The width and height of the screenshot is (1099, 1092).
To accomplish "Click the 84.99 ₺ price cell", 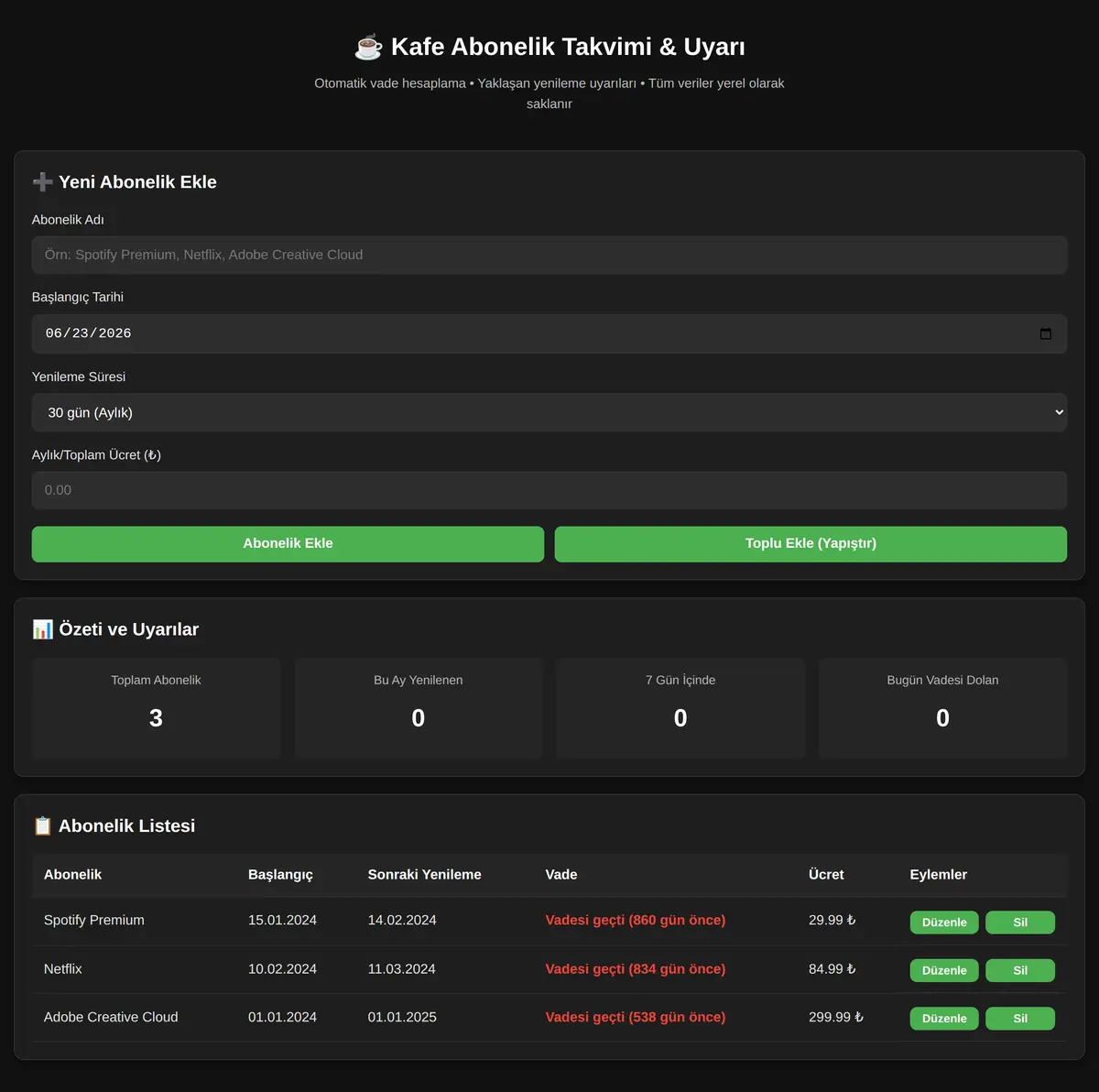I will pyautogui.click(x=832, y=968).
